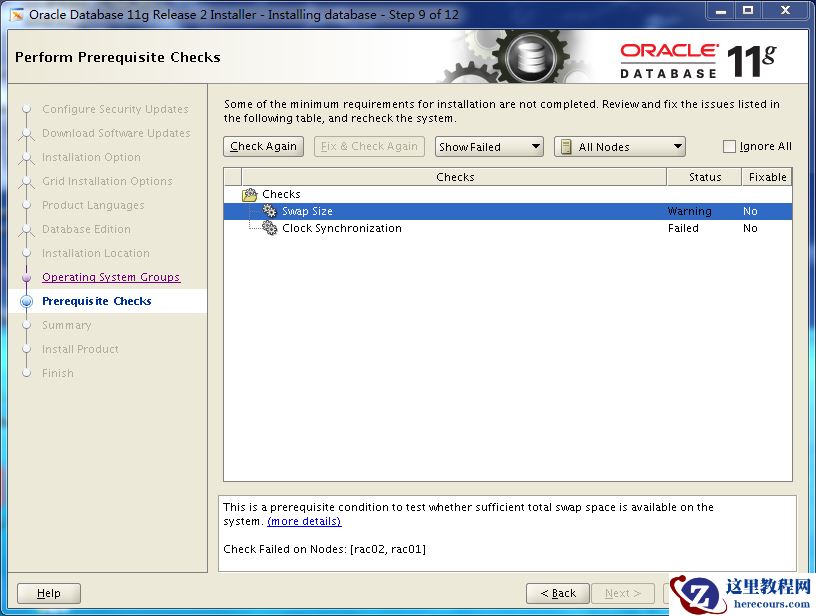Select the Checks root tree node

pos(281,194)
